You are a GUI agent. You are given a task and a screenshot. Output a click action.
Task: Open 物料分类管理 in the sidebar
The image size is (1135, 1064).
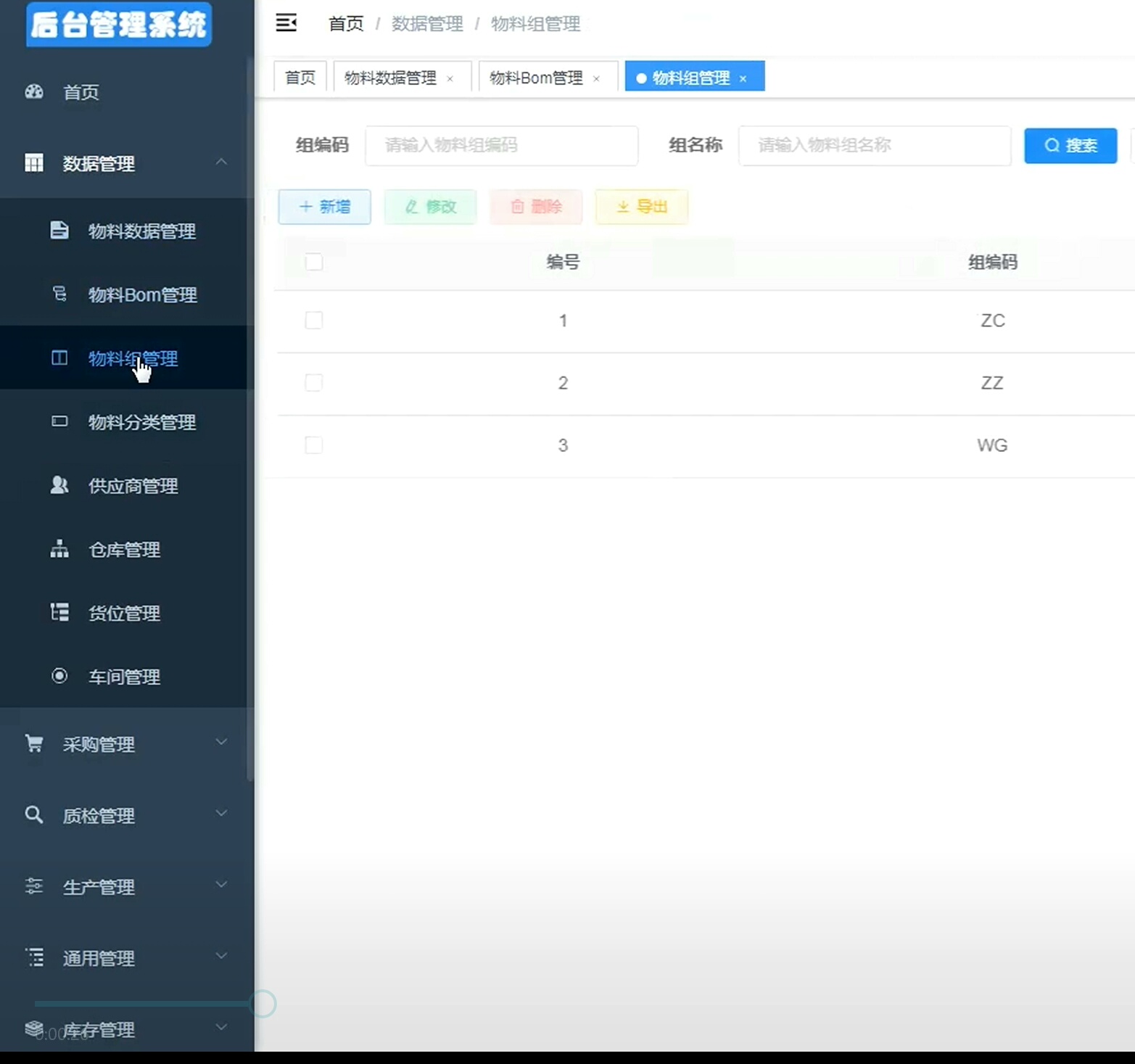[x=142, y=422]
